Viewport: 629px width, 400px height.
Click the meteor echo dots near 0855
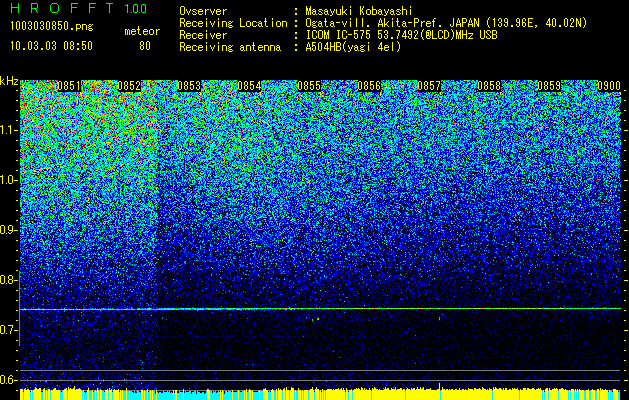pos(313,319)
